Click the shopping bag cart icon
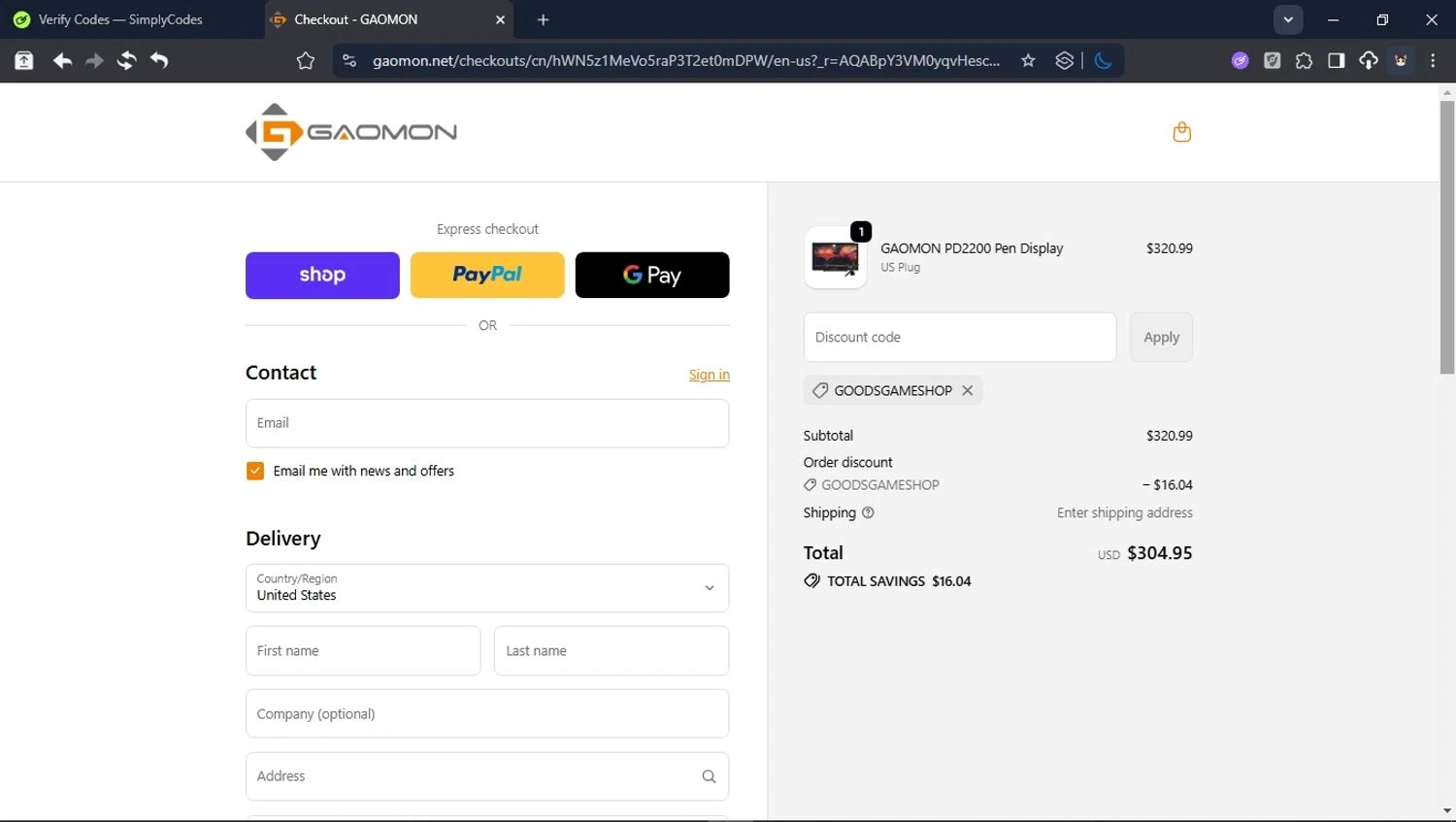The height and width of the screenshot is (822, 1456). (x=1181, y=132)
